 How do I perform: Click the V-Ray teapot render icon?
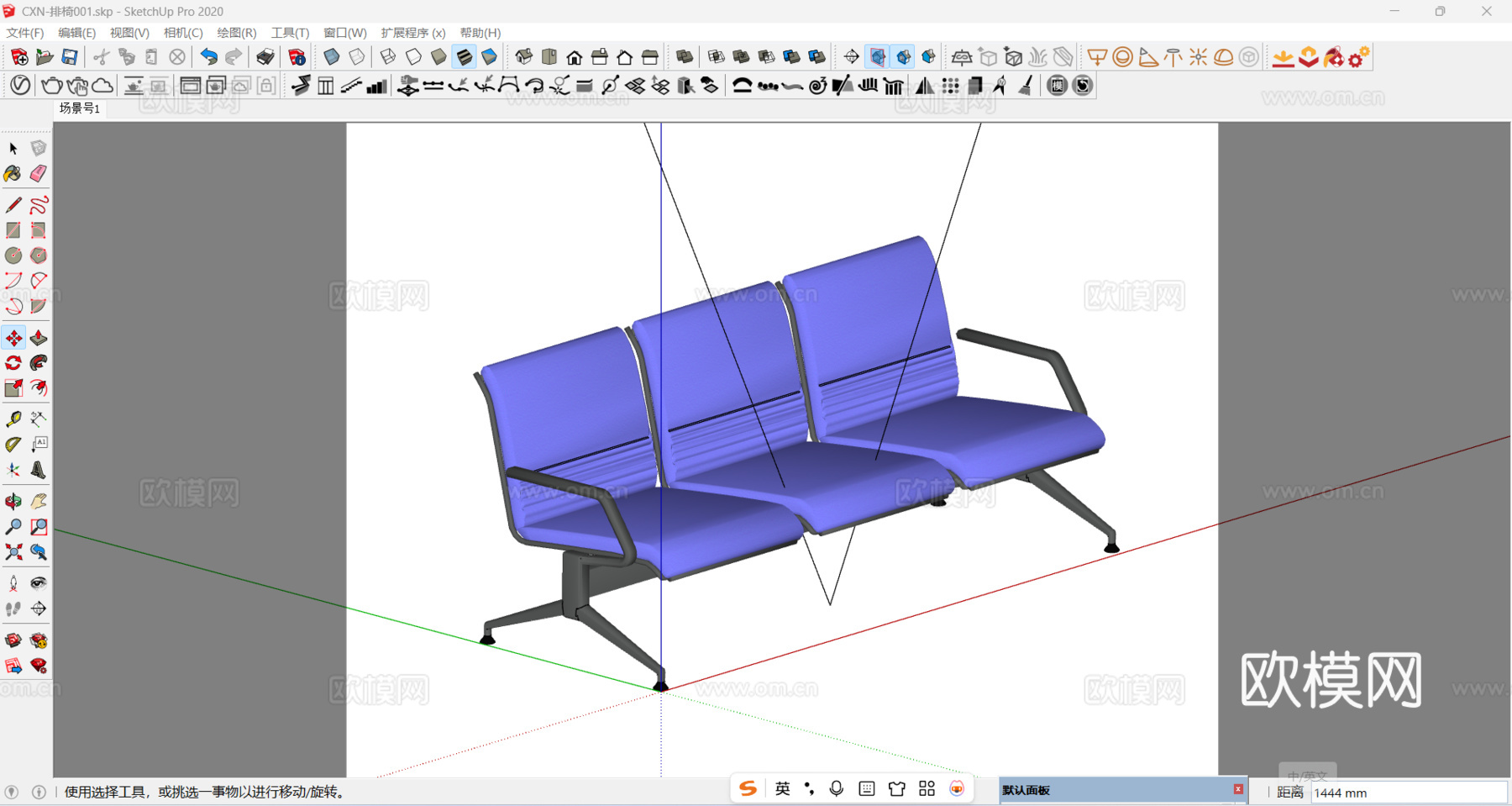pyautogui.click(x=51, y=86)
